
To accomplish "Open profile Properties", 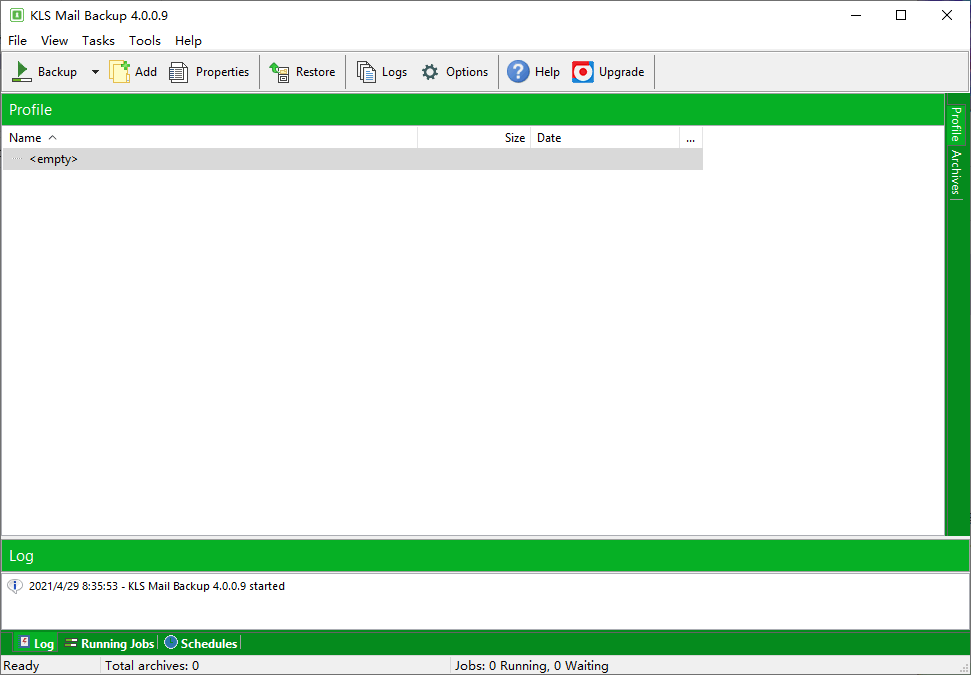I will coord(209,72).
